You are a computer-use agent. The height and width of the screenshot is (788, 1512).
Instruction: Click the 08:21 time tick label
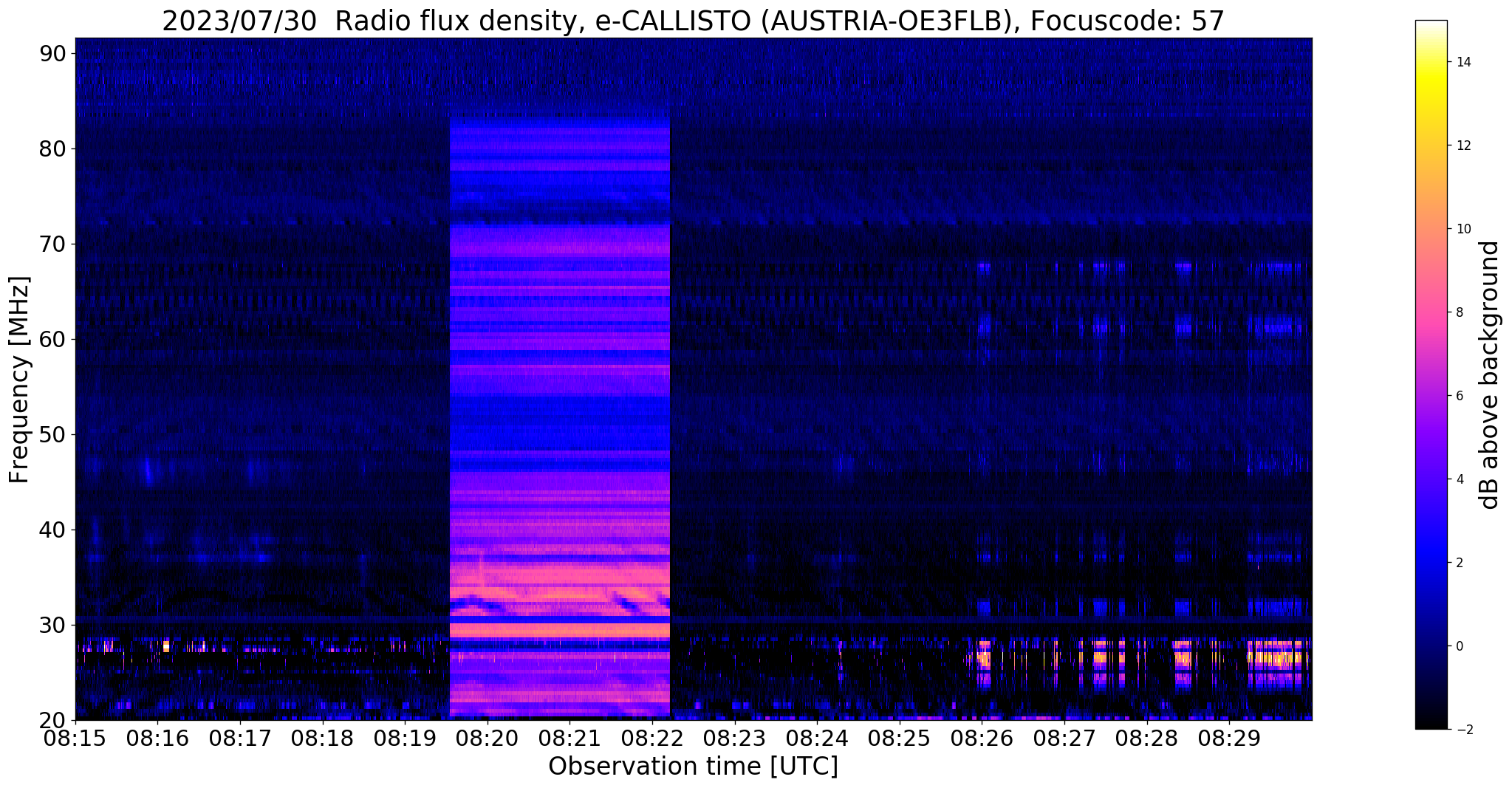point(569,738)
